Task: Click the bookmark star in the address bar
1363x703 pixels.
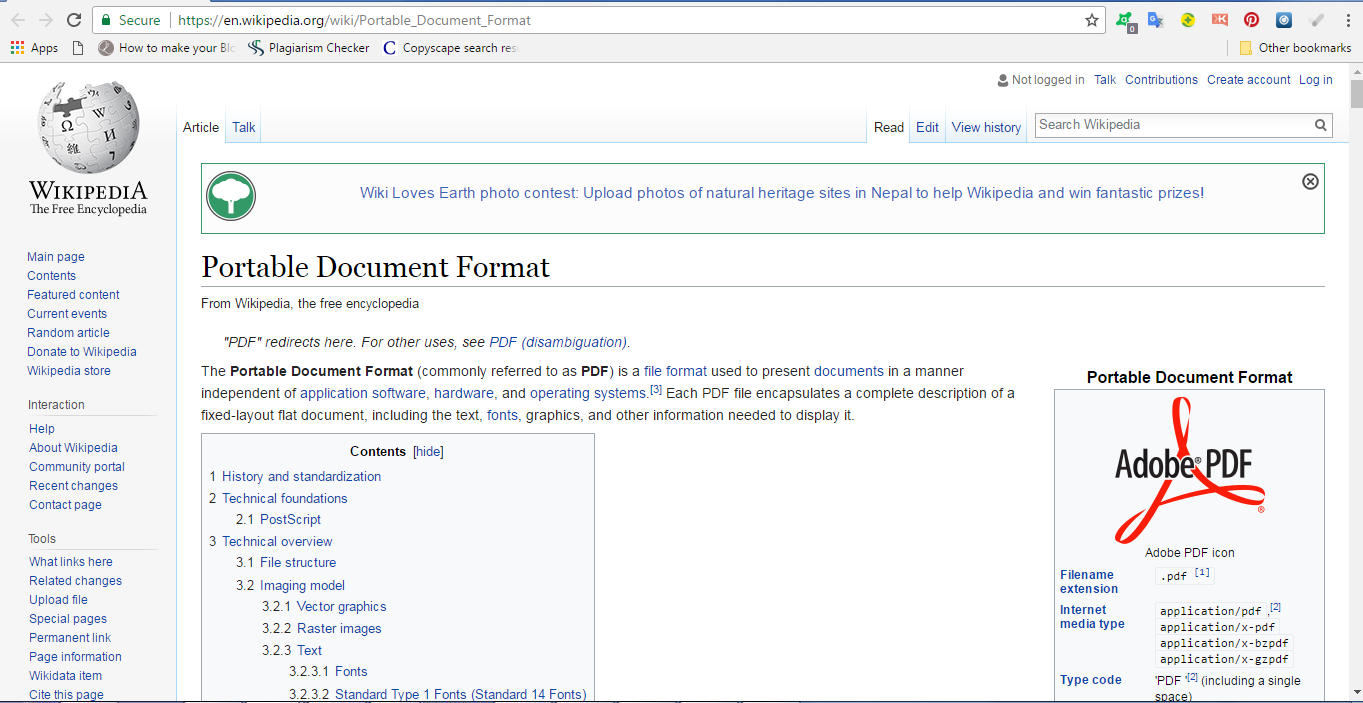Action: pyautogui.click(x=1090, y=19)
